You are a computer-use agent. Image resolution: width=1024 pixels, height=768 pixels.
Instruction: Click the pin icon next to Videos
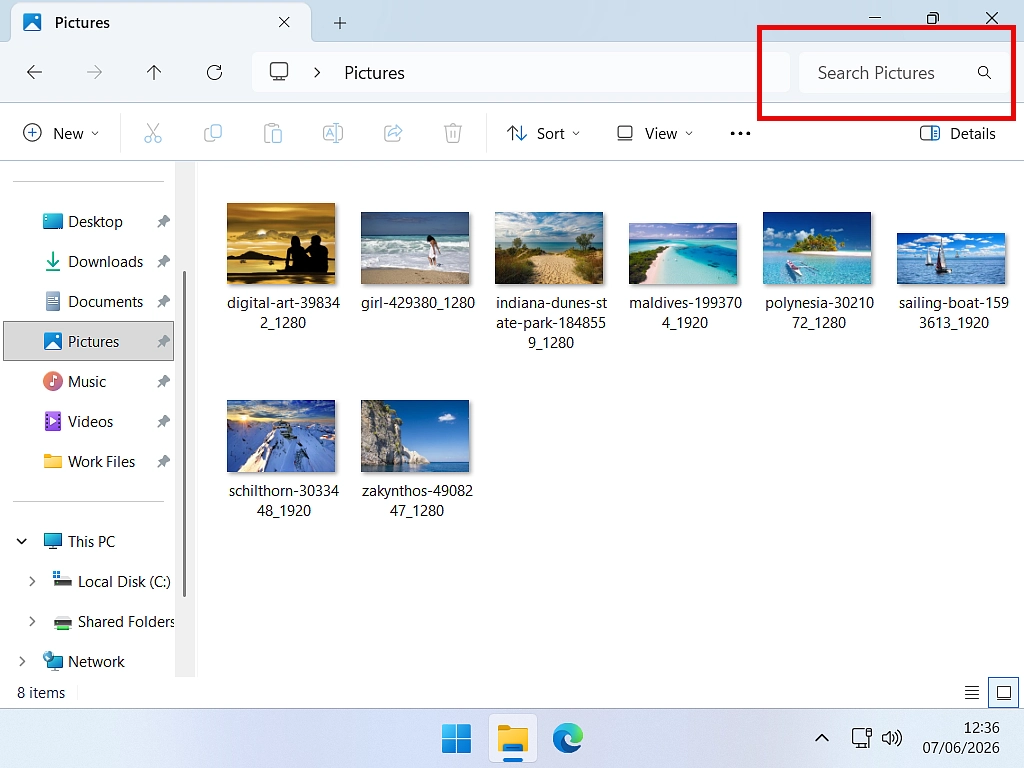[163, 422]
